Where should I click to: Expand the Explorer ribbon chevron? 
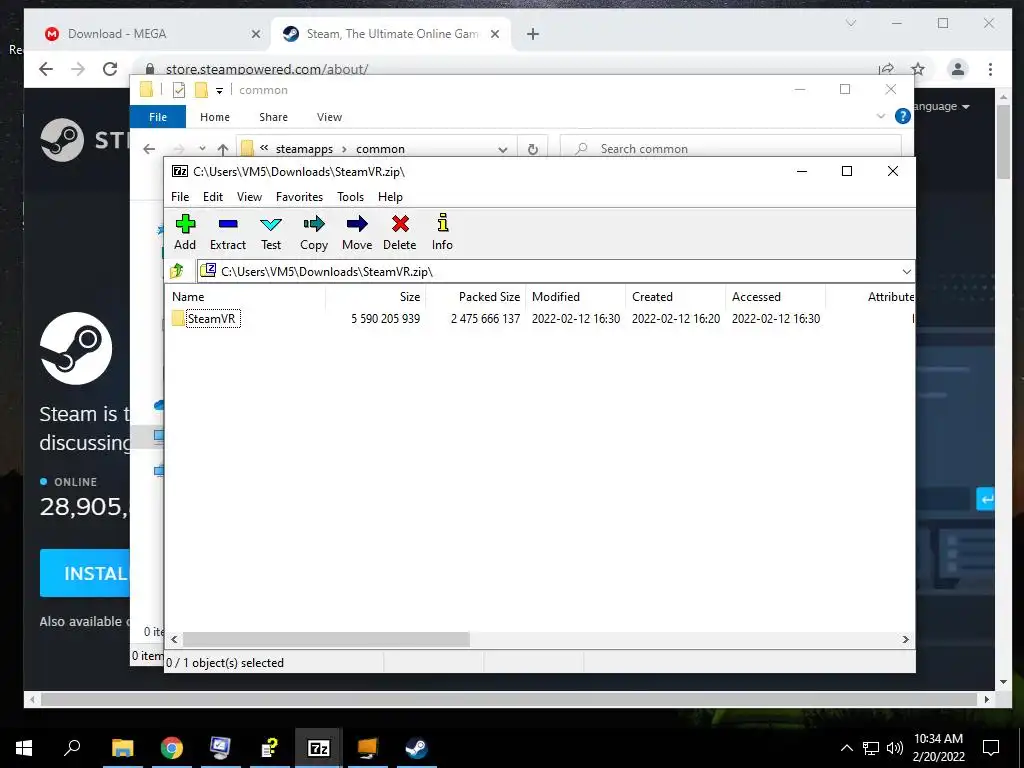pyautogui.click(x=881, y=116)
